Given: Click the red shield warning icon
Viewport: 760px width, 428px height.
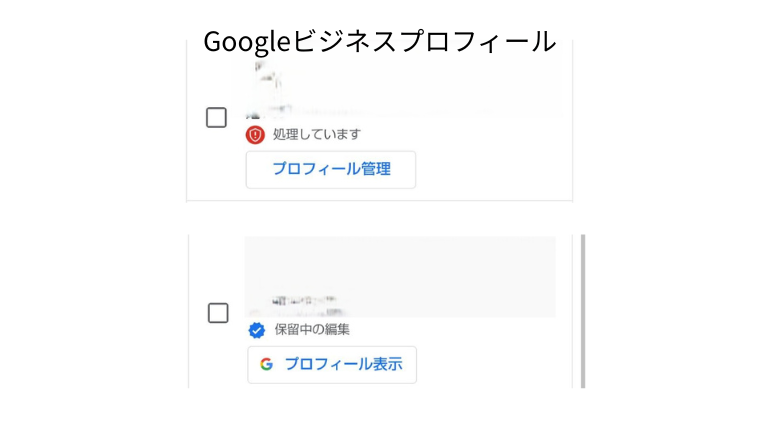Looking at the screenshot, I should point(255,135).
